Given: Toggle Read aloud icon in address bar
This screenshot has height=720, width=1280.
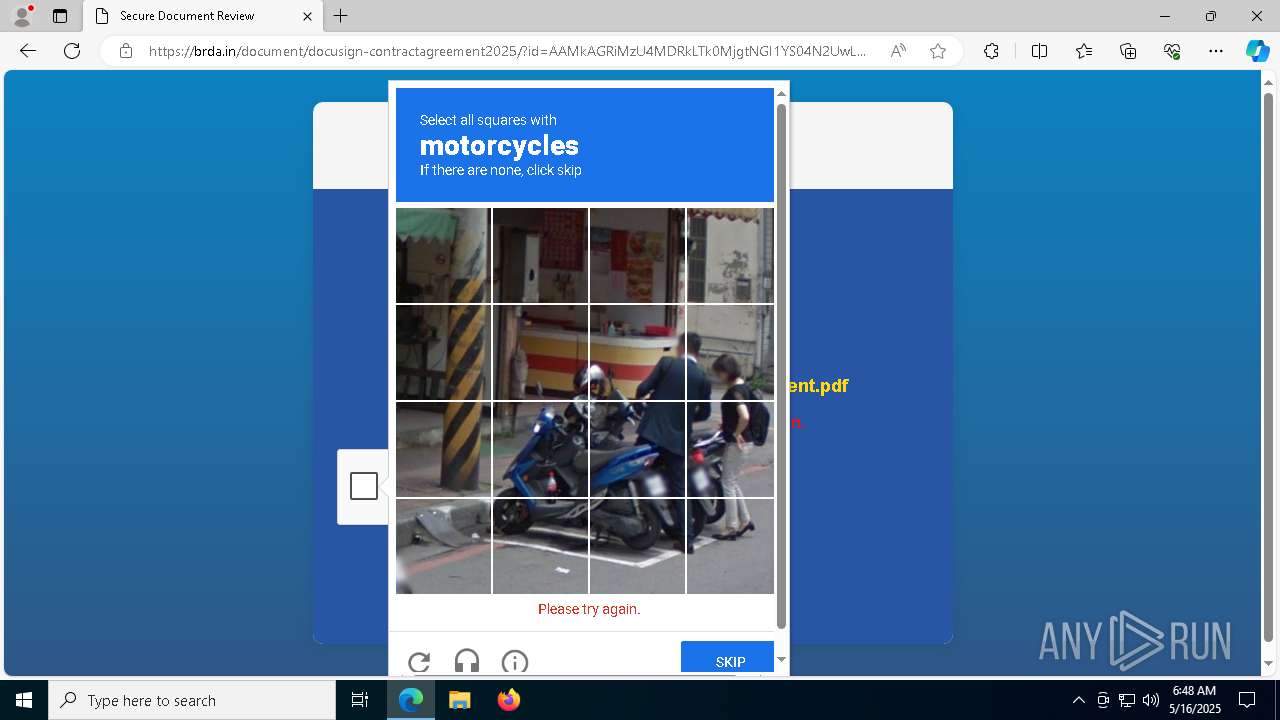Looking at the screenshot, I should click(898, 51).
